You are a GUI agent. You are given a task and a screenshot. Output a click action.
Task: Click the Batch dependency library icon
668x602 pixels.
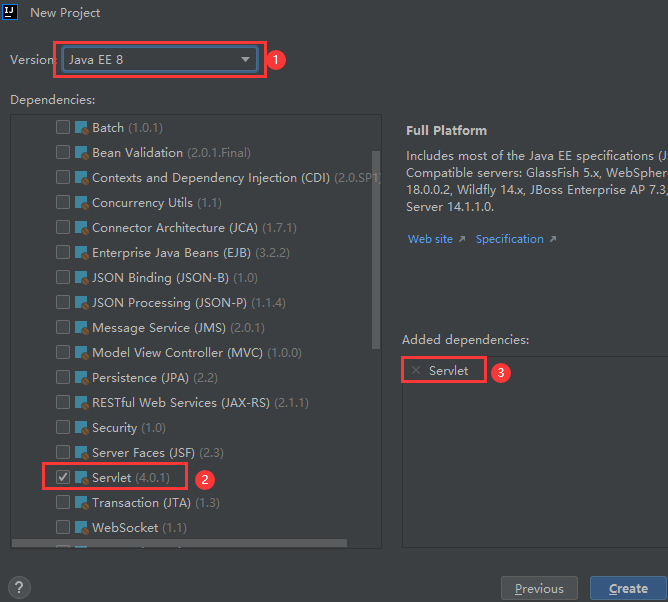click(81, 127)
